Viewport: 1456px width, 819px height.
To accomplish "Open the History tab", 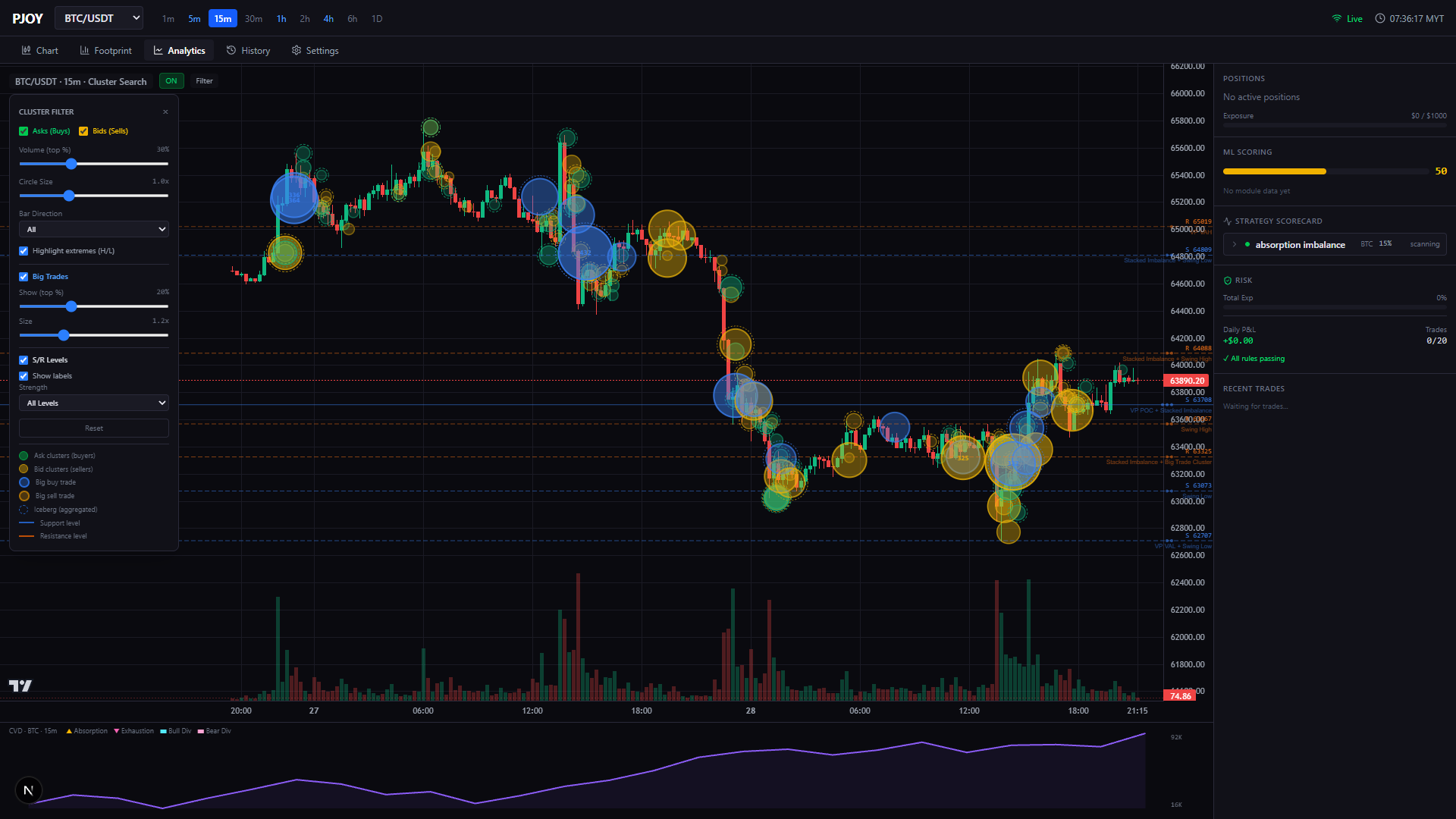I will (x=249, y=51).
